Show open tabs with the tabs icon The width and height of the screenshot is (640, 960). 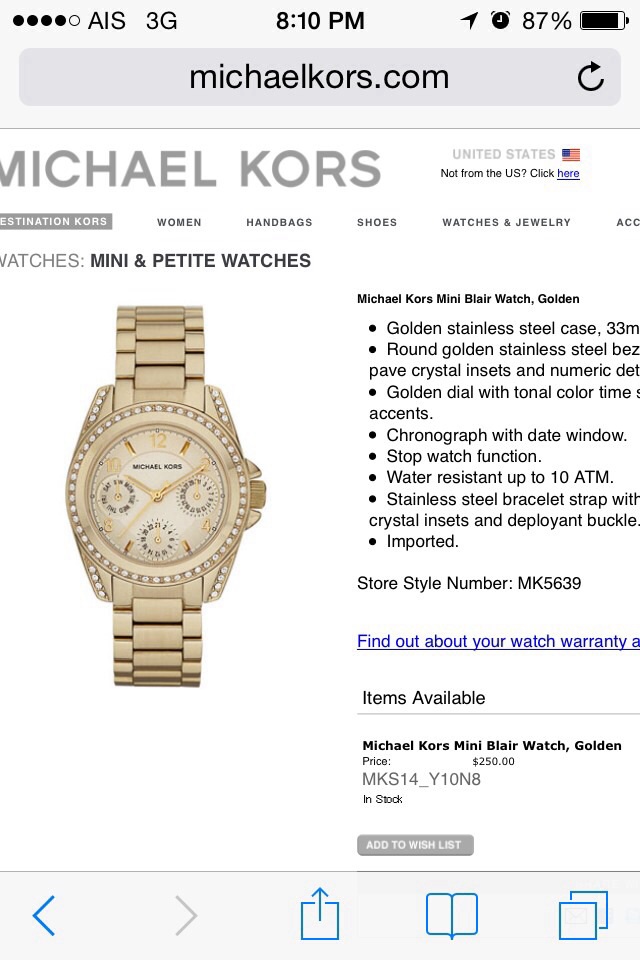tap(583, 915)
